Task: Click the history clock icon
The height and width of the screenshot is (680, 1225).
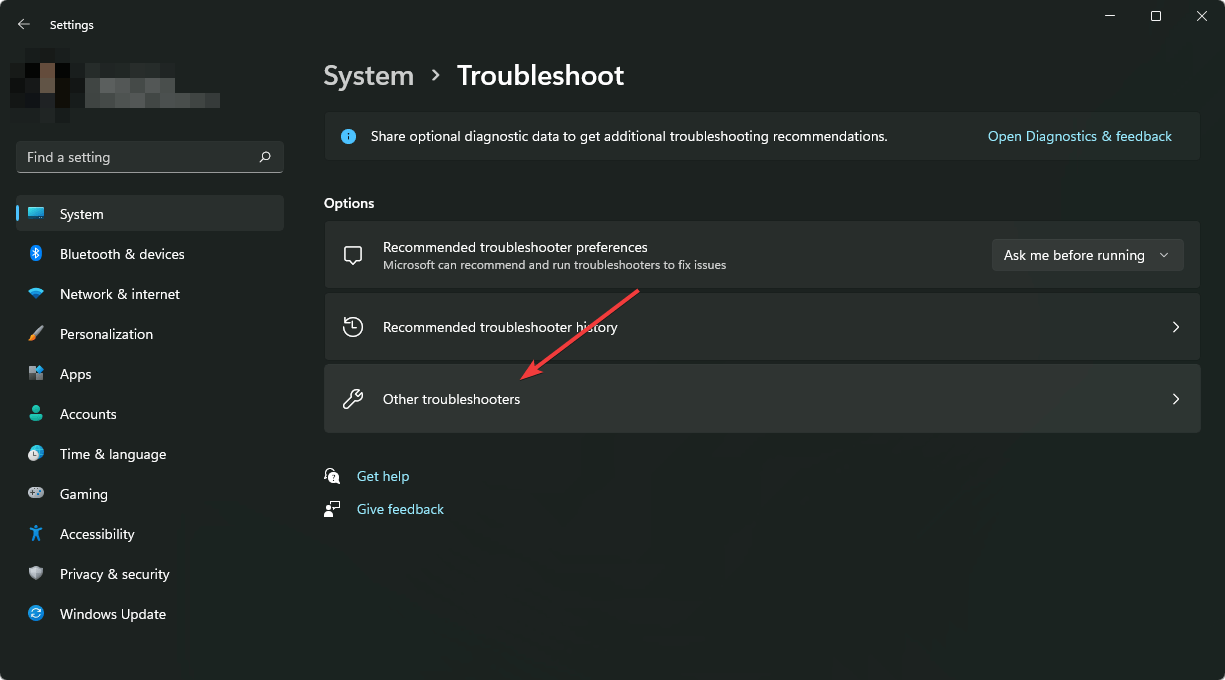Action: tap(352, 327)
